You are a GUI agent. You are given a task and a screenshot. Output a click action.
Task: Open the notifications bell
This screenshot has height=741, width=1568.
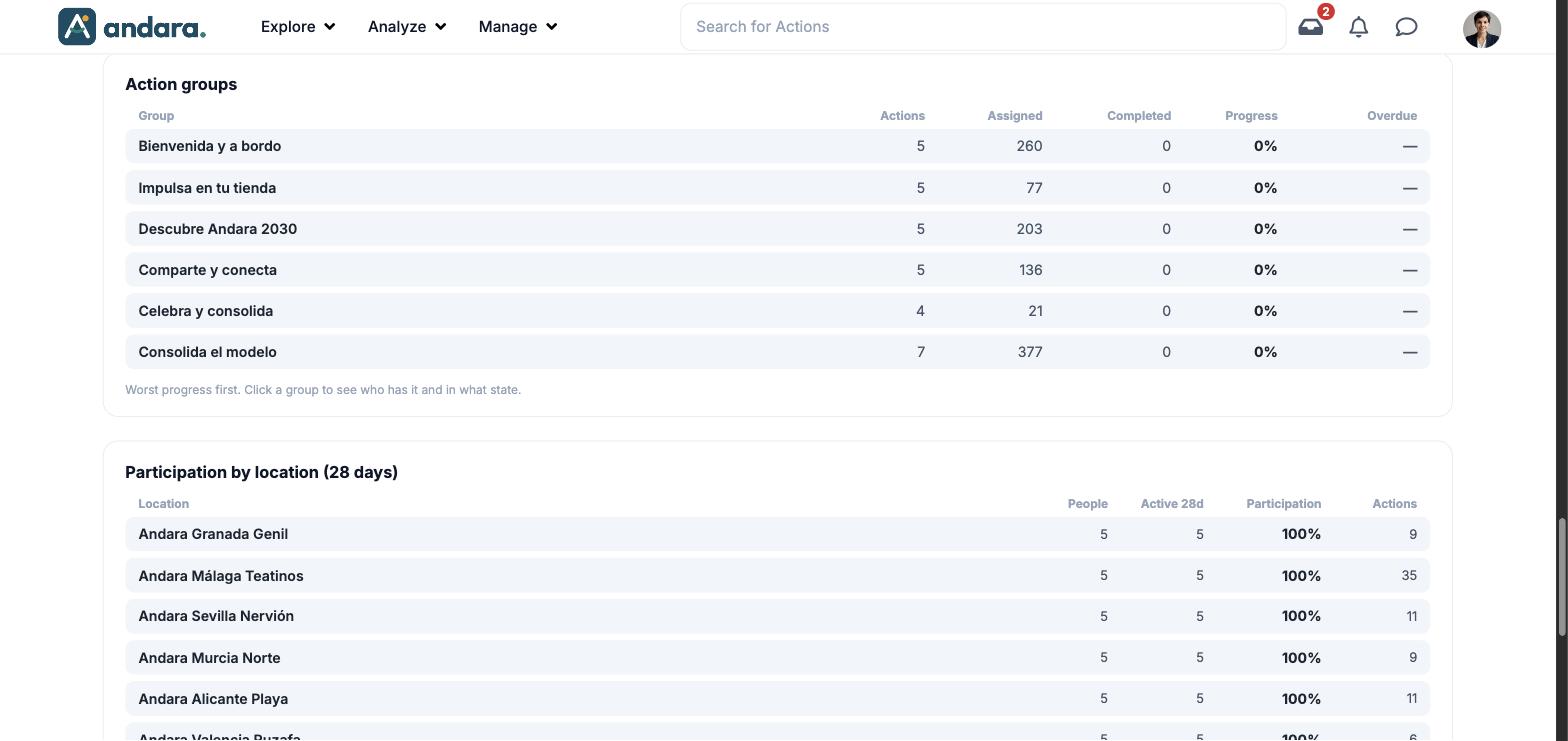click(1358, 27)
